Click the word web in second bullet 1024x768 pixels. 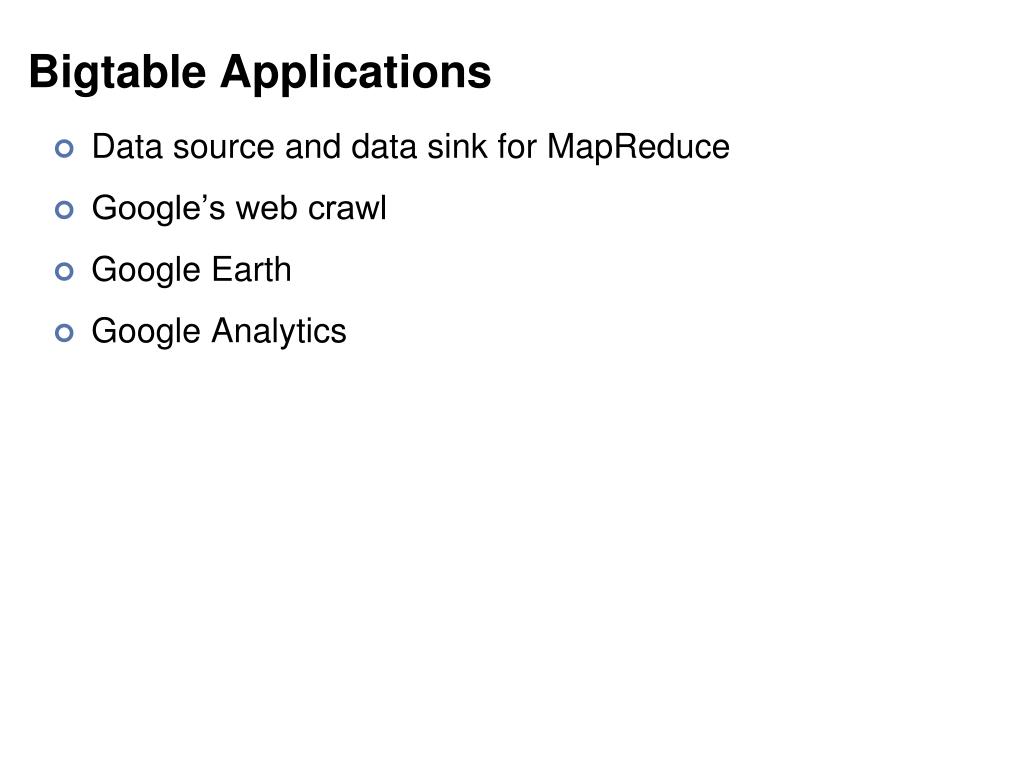pos(266,208)
